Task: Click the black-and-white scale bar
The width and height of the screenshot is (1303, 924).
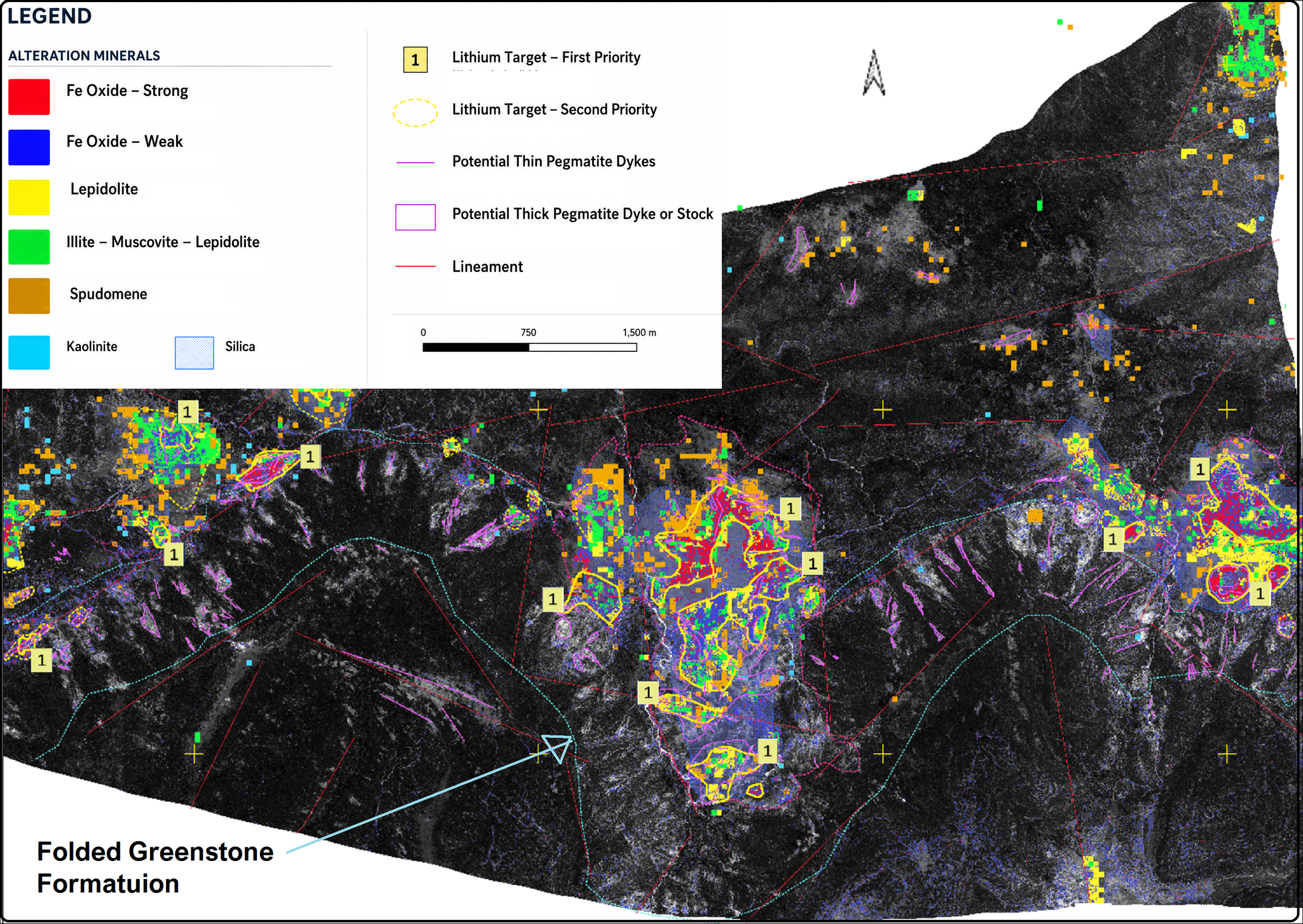Action: [x=530, y=348]
